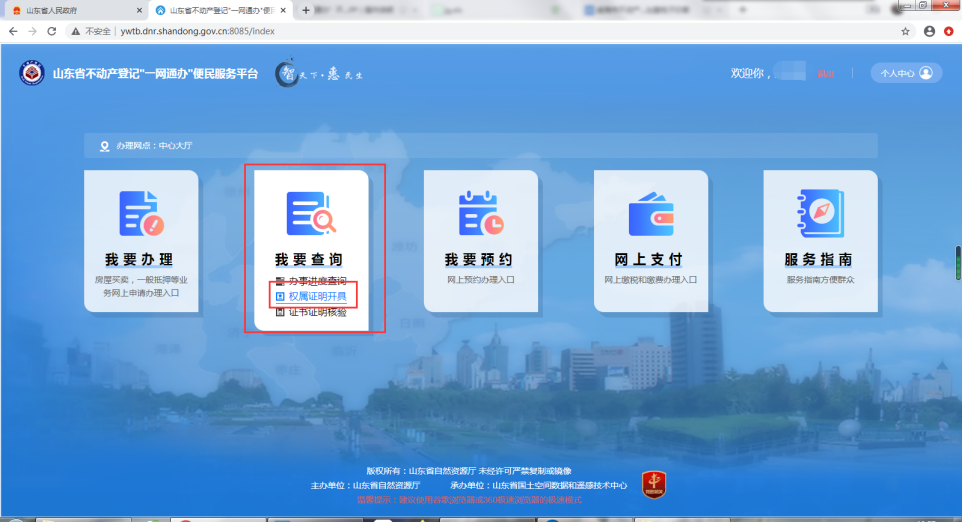Click the 我要办理 document icon
Image resolution: width=962 pixels, height=522 pixels.
click(x=140, y=212)
